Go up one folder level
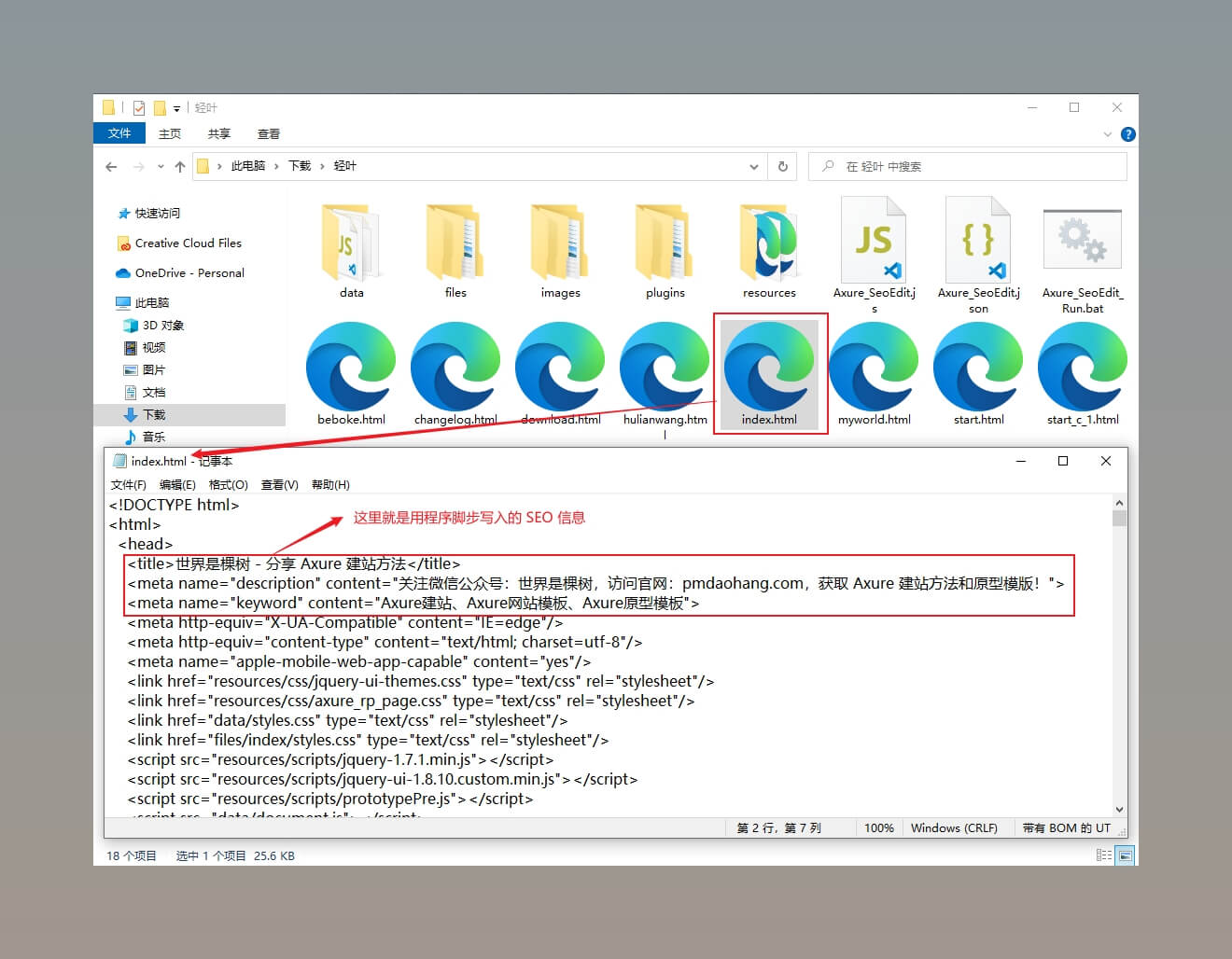This screenshot has width=1232, height=959. point(180,167)
